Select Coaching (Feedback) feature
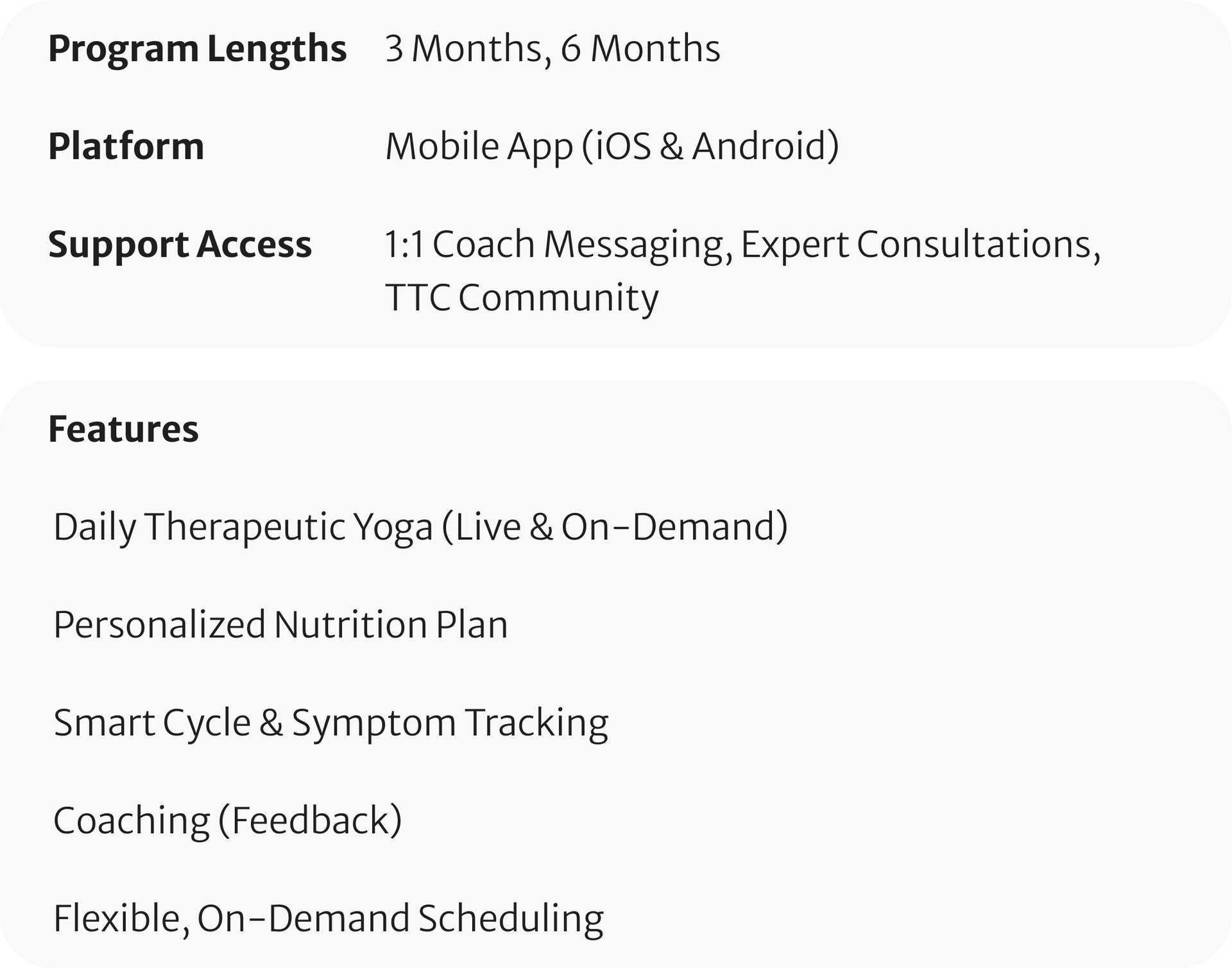This screenshot has width=1232, height=968. click(x=228, y=821)
